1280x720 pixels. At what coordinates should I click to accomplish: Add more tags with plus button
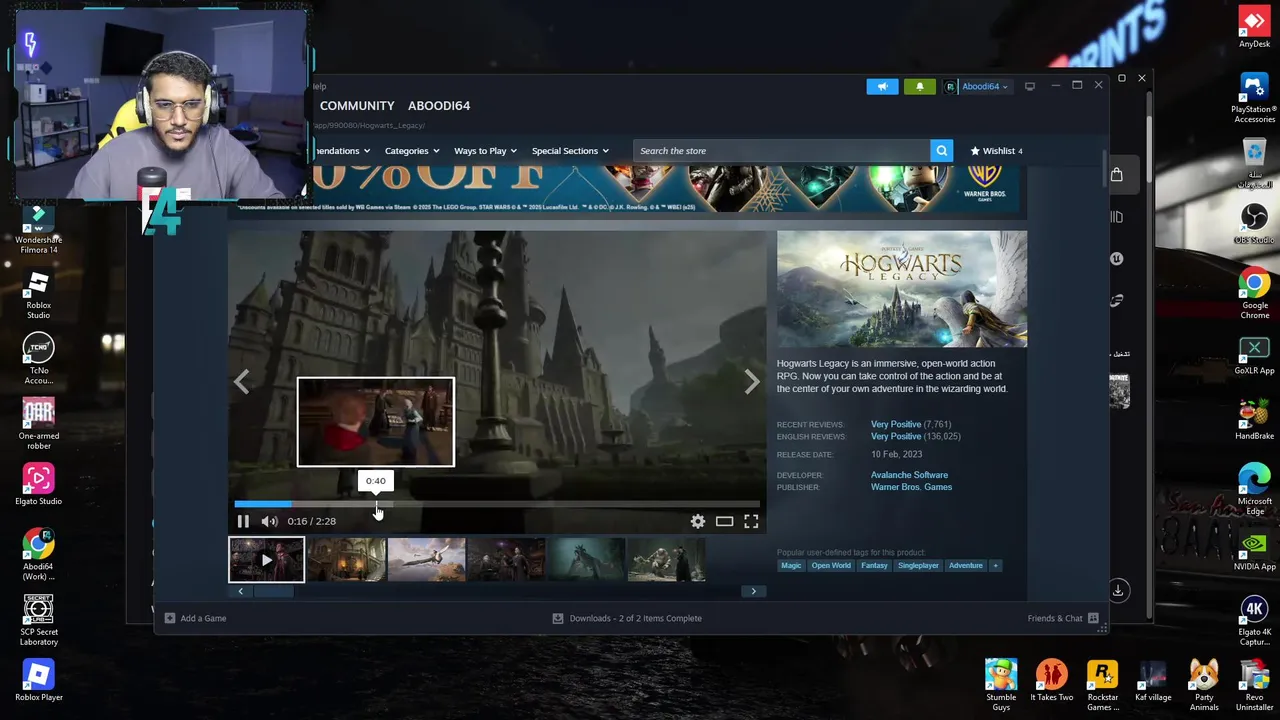995,566
